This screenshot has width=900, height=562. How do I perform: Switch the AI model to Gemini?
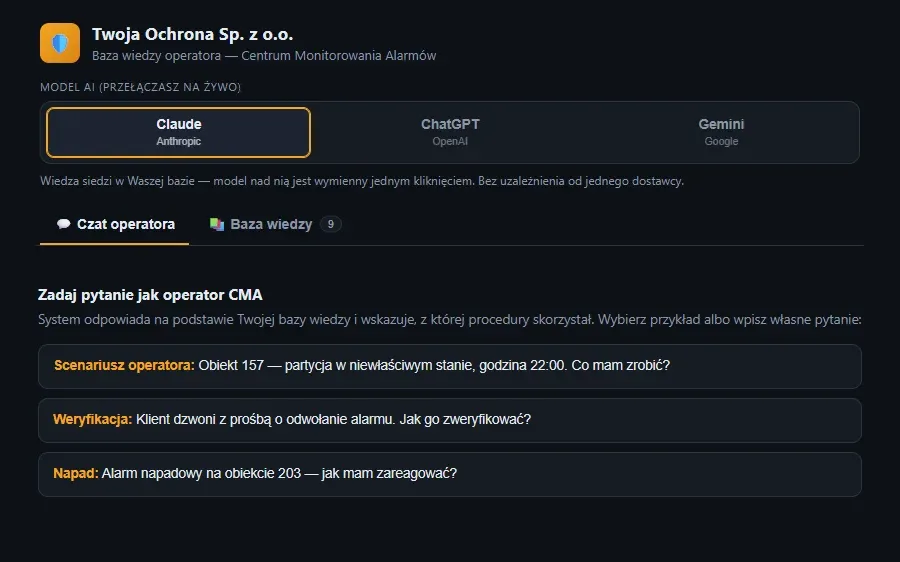[721, 132]
